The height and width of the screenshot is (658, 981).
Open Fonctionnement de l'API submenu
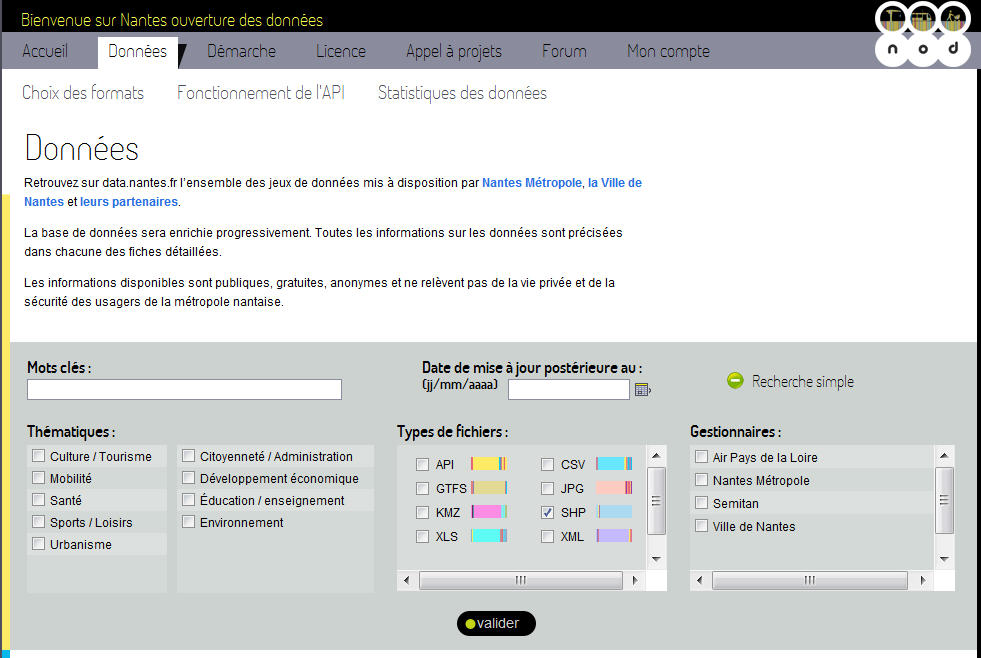(261, 93)
